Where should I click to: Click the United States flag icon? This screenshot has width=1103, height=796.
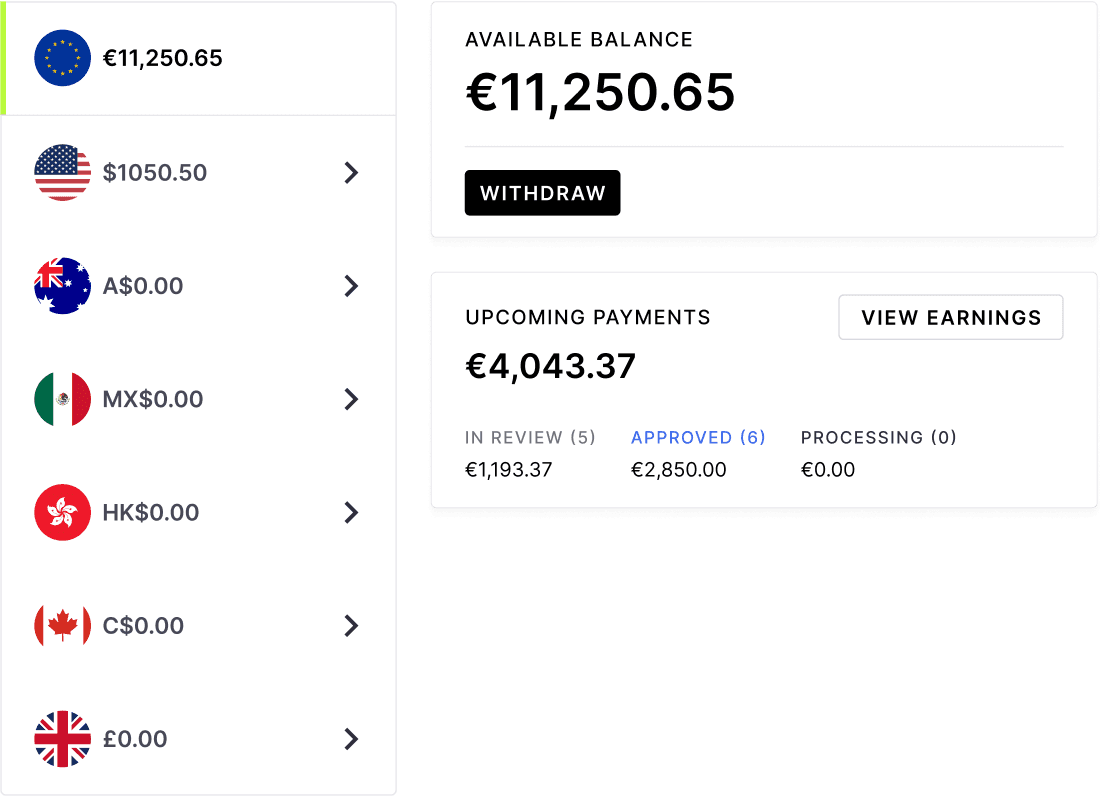click(63, 172)
